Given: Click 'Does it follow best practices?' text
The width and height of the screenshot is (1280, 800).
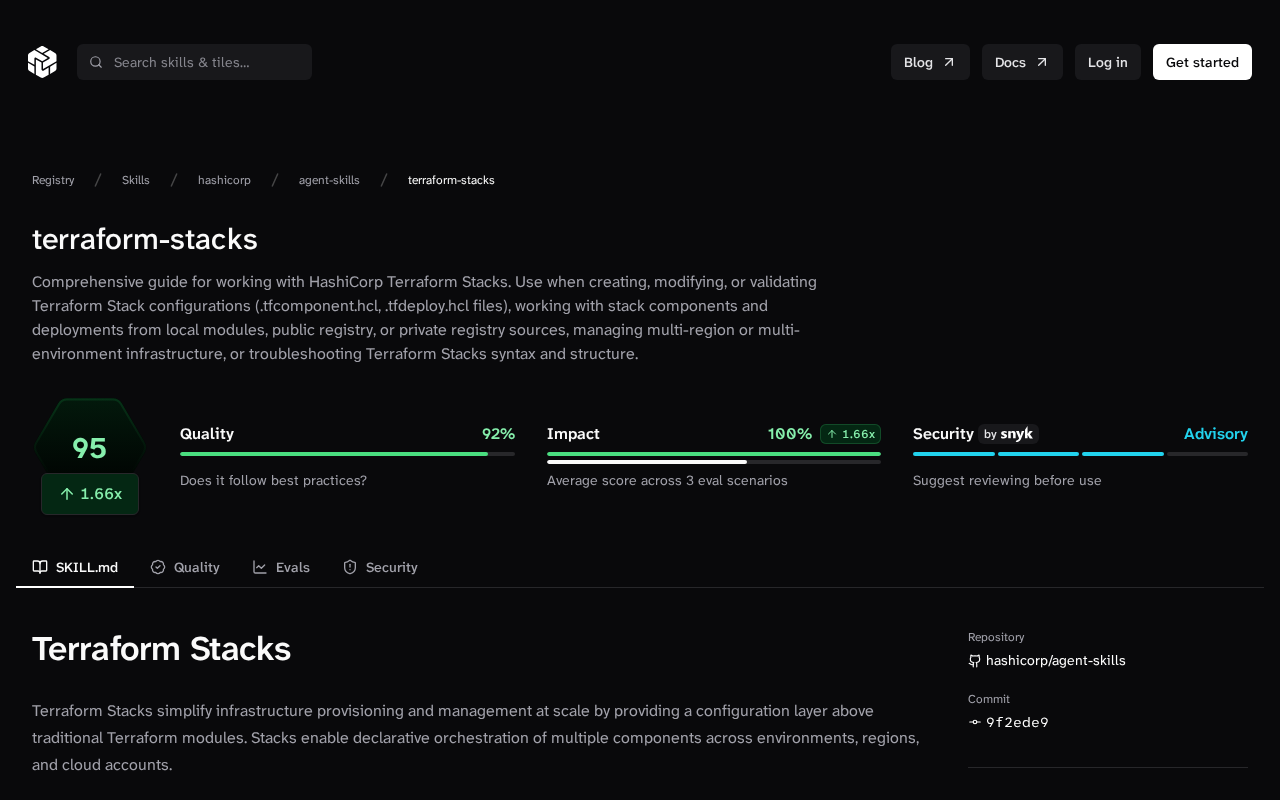Looking at the screenshot, I should coord(273,481).
